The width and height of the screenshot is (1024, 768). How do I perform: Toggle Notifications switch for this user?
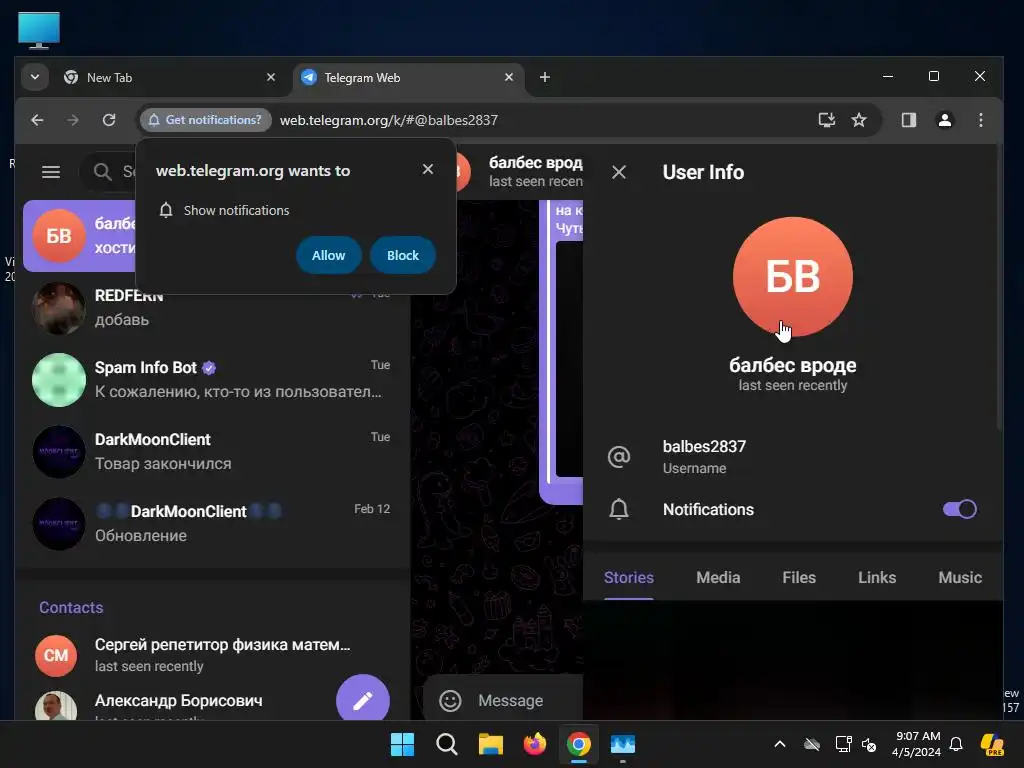[x=959, y=509]
